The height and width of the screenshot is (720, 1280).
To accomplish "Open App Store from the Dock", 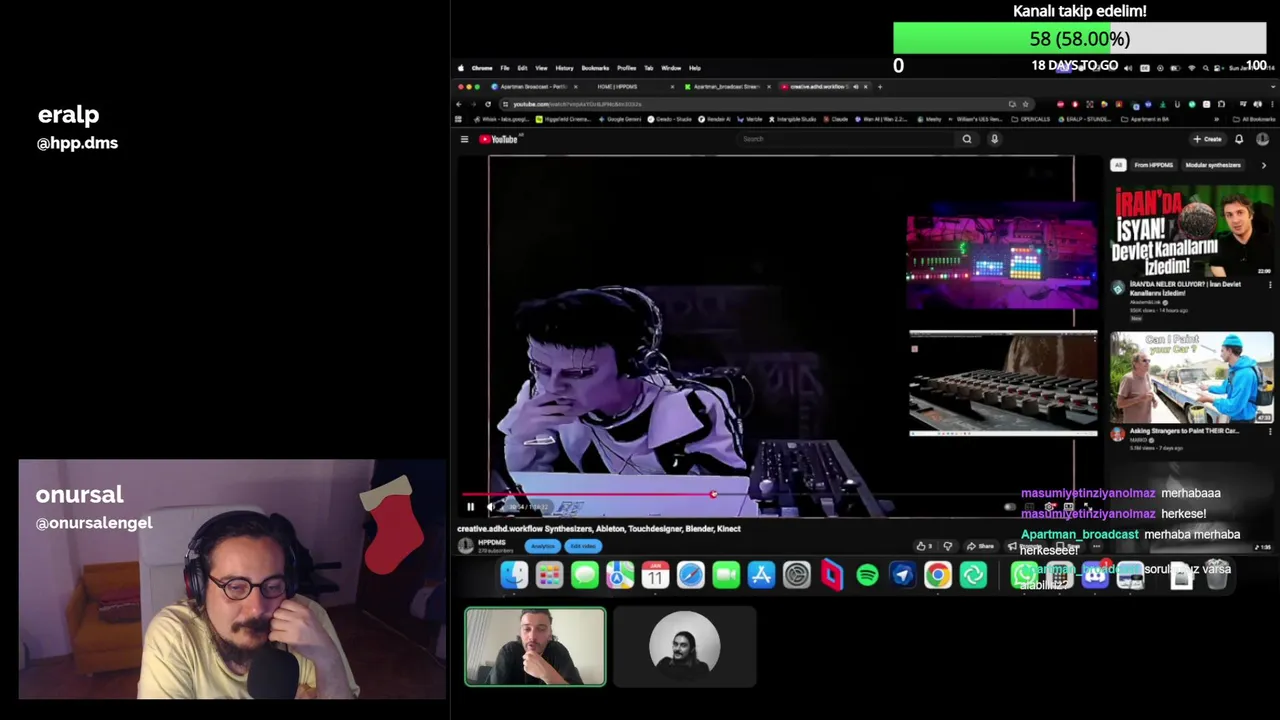I will 761,575.
